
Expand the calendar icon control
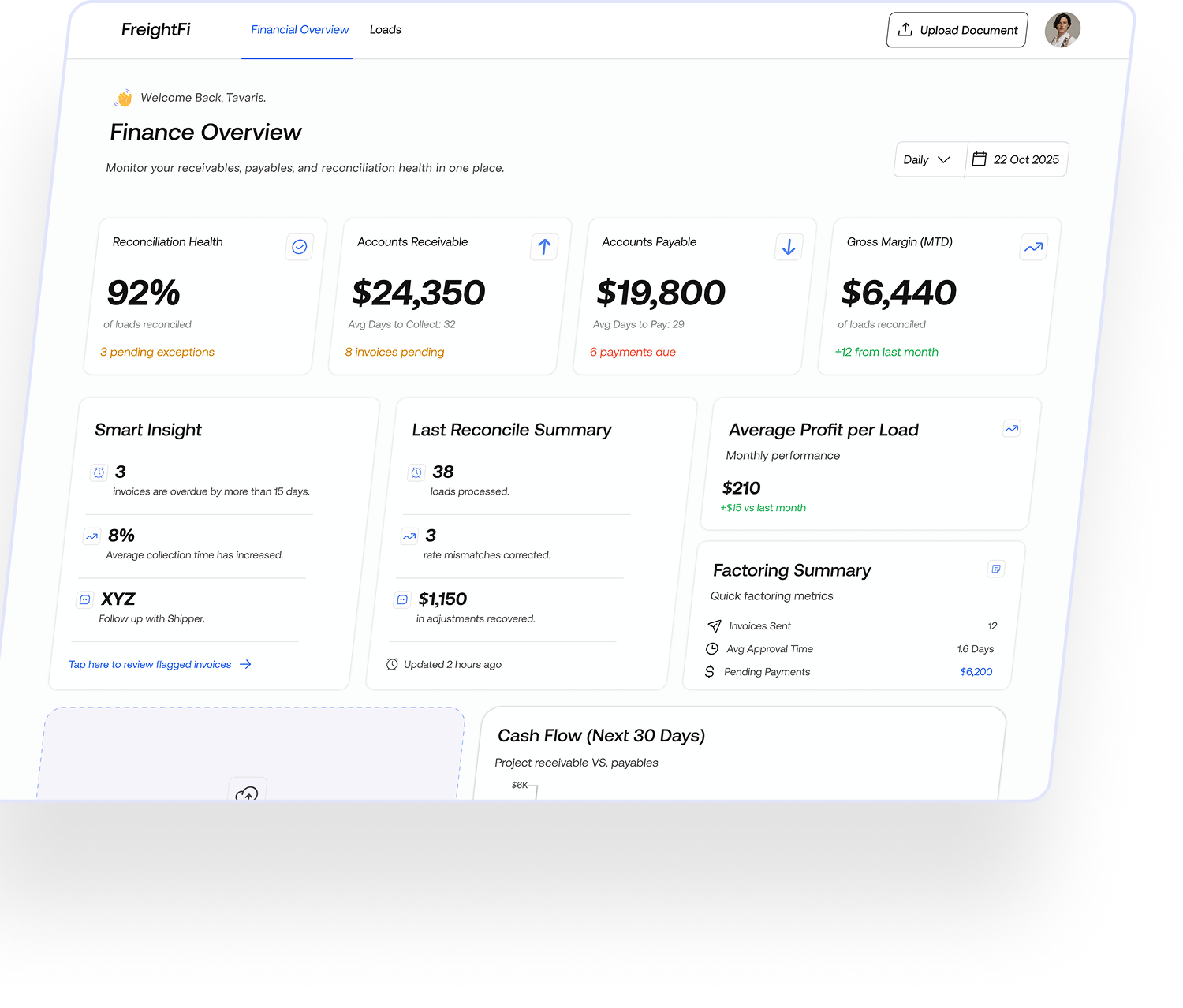(x=979, y=159)
